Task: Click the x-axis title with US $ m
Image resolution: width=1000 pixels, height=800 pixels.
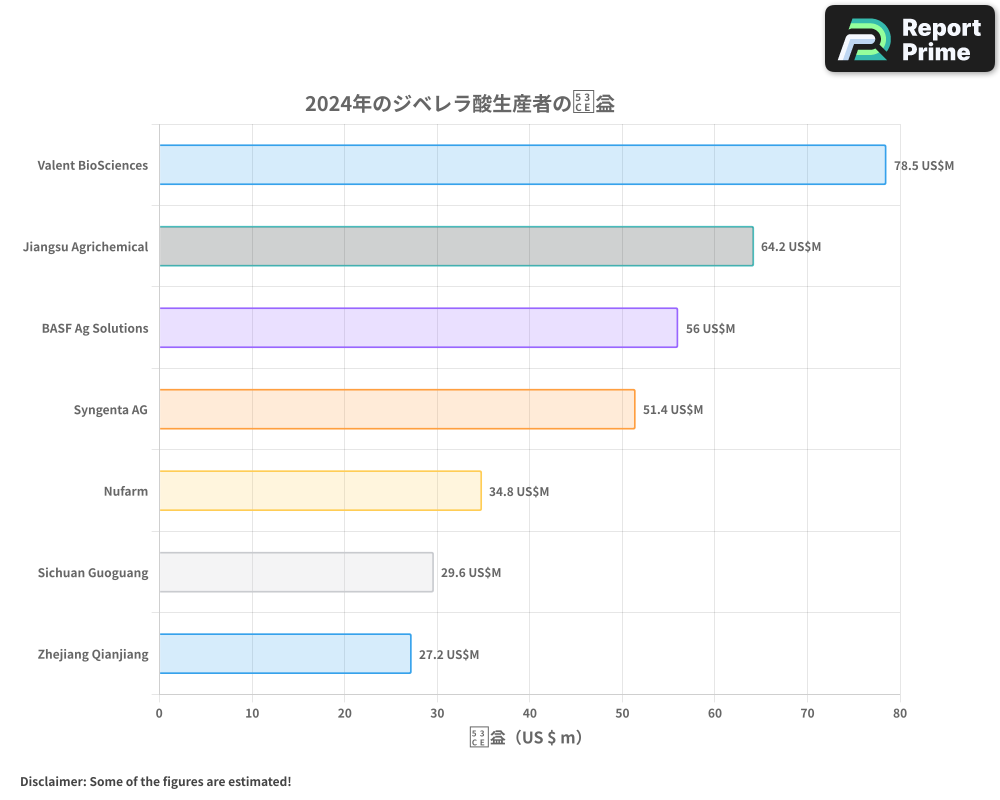Action: [526, 738]
